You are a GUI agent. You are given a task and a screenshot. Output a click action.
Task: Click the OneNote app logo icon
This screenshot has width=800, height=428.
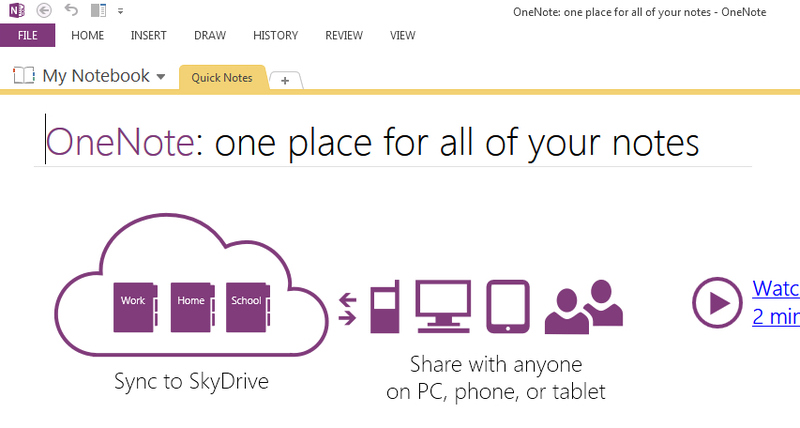pyautogui.click(x=17, y=10)
